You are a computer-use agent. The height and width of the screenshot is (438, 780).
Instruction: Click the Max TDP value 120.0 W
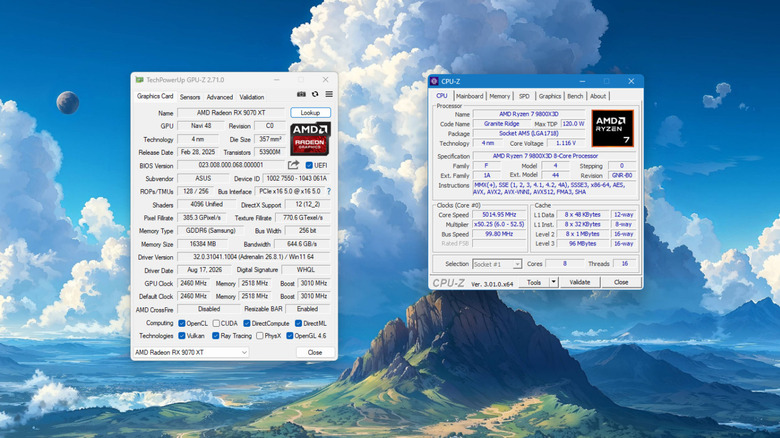click(573, 124)
